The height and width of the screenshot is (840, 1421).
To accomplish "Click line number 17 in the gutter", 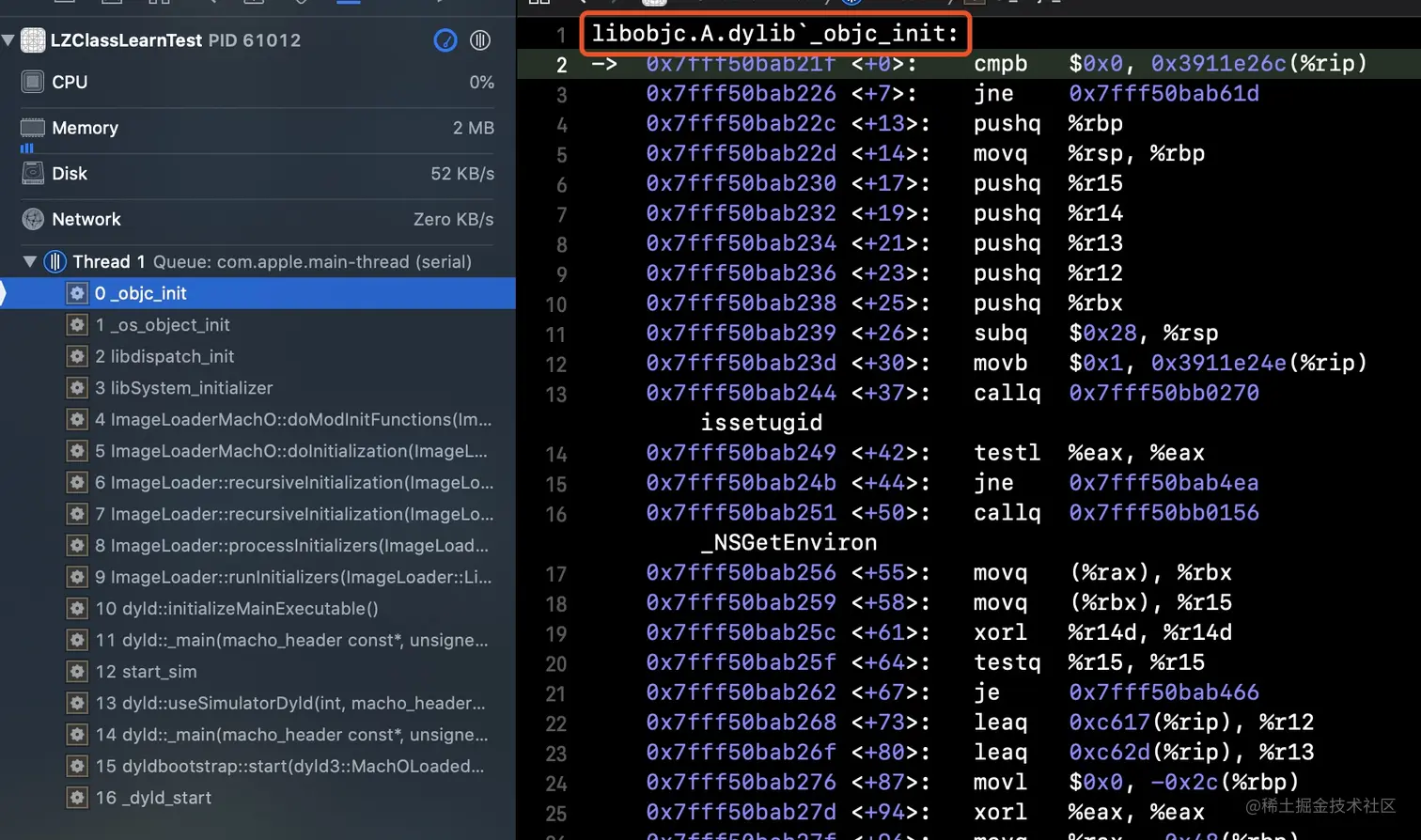I will [556, 574].
